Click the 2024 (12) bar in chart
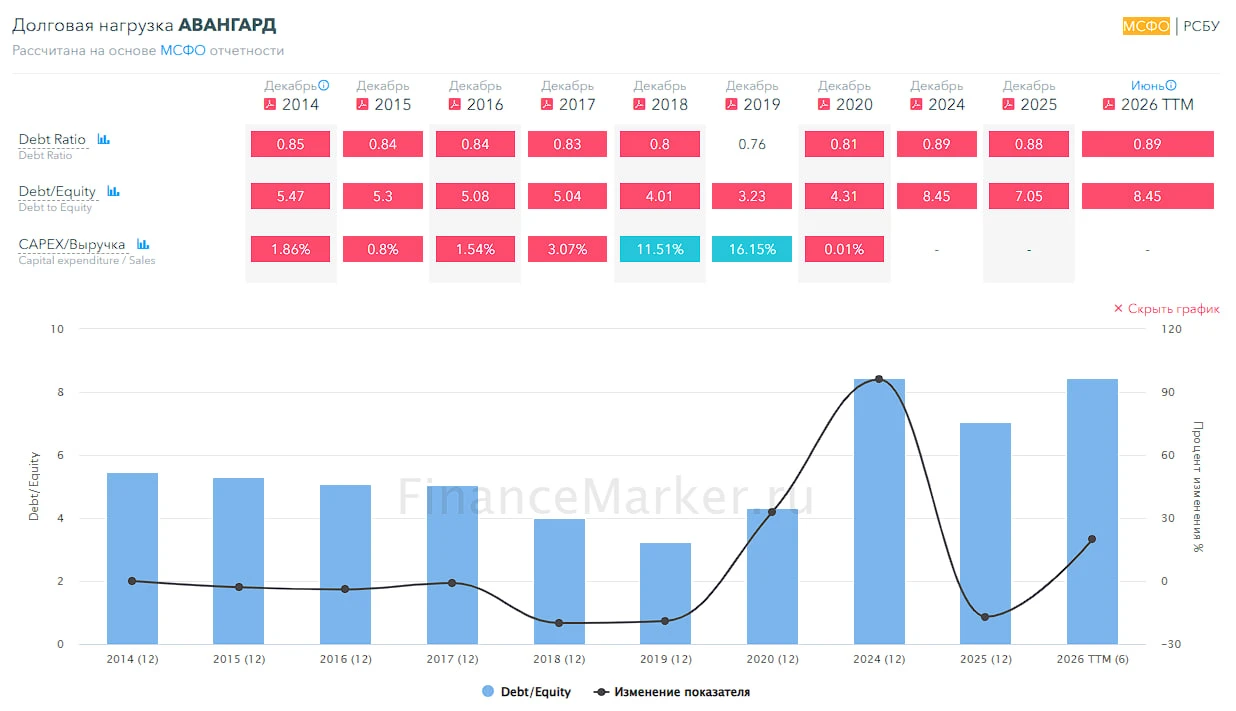The width and height of the screenshot is (1236, 711). [x=879, y=511]
